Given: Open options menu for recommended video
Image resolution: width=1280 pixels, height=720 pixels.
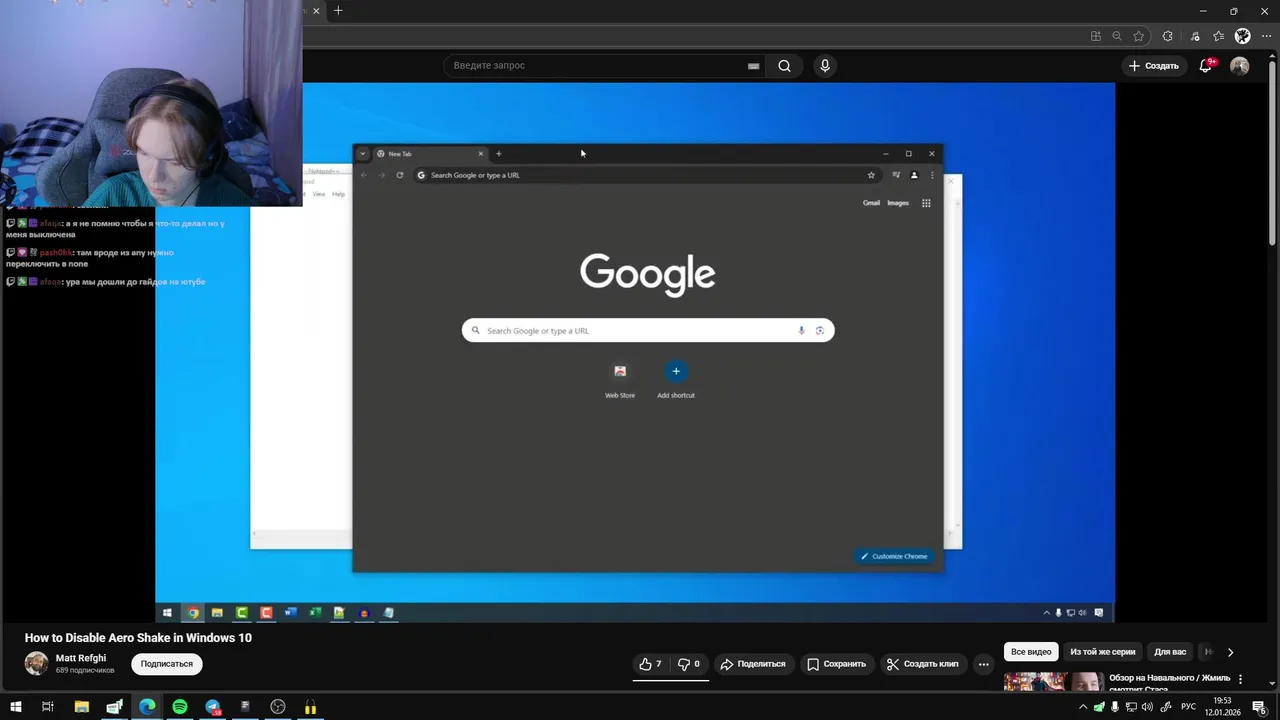Looking at the screenshot, I should click(1241, 679).
